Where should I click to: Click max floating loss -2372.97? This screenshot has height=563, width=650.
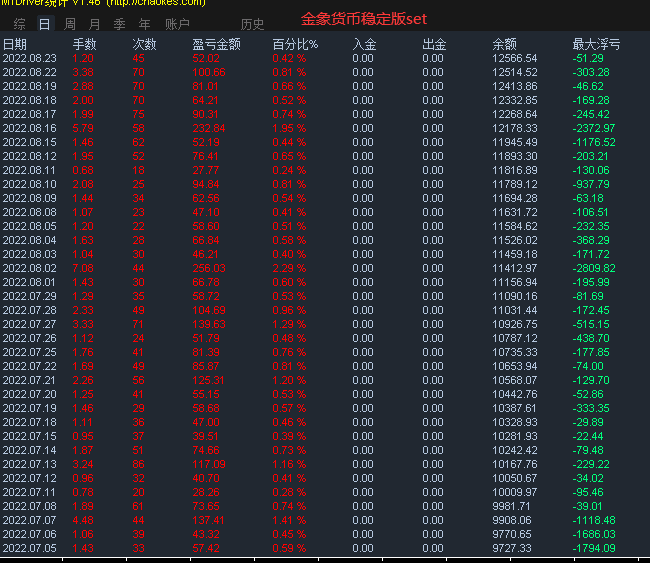click(x=594, y=129)
